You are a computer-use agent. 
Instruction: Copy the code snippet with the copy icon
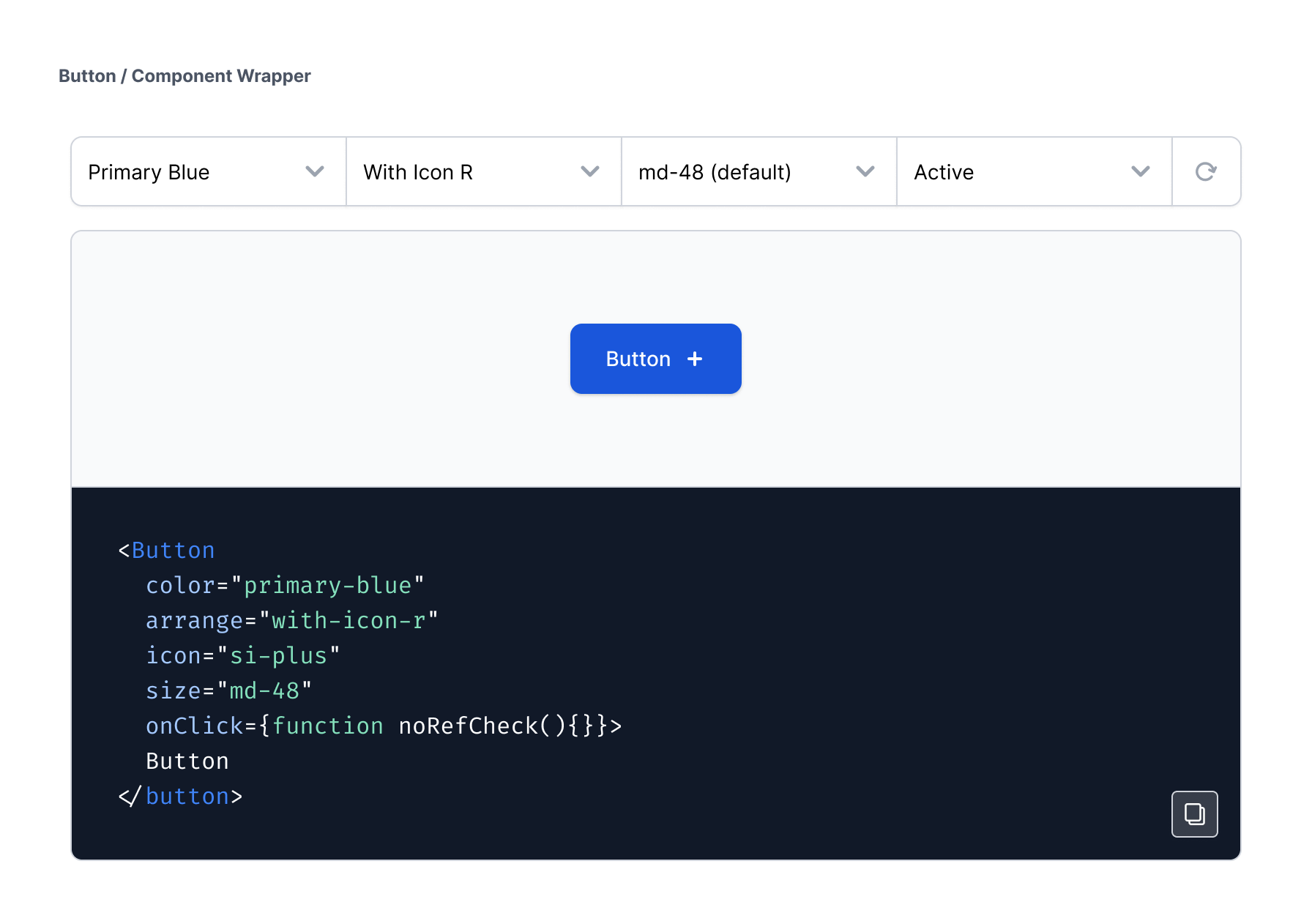(1194, 813)
